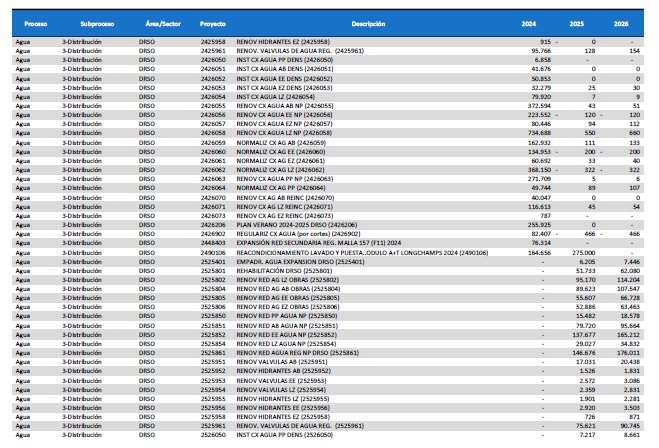Viewport: 659px width, 448px height.
Task: Select the Proyecto column header
Action: coord(212,21)
